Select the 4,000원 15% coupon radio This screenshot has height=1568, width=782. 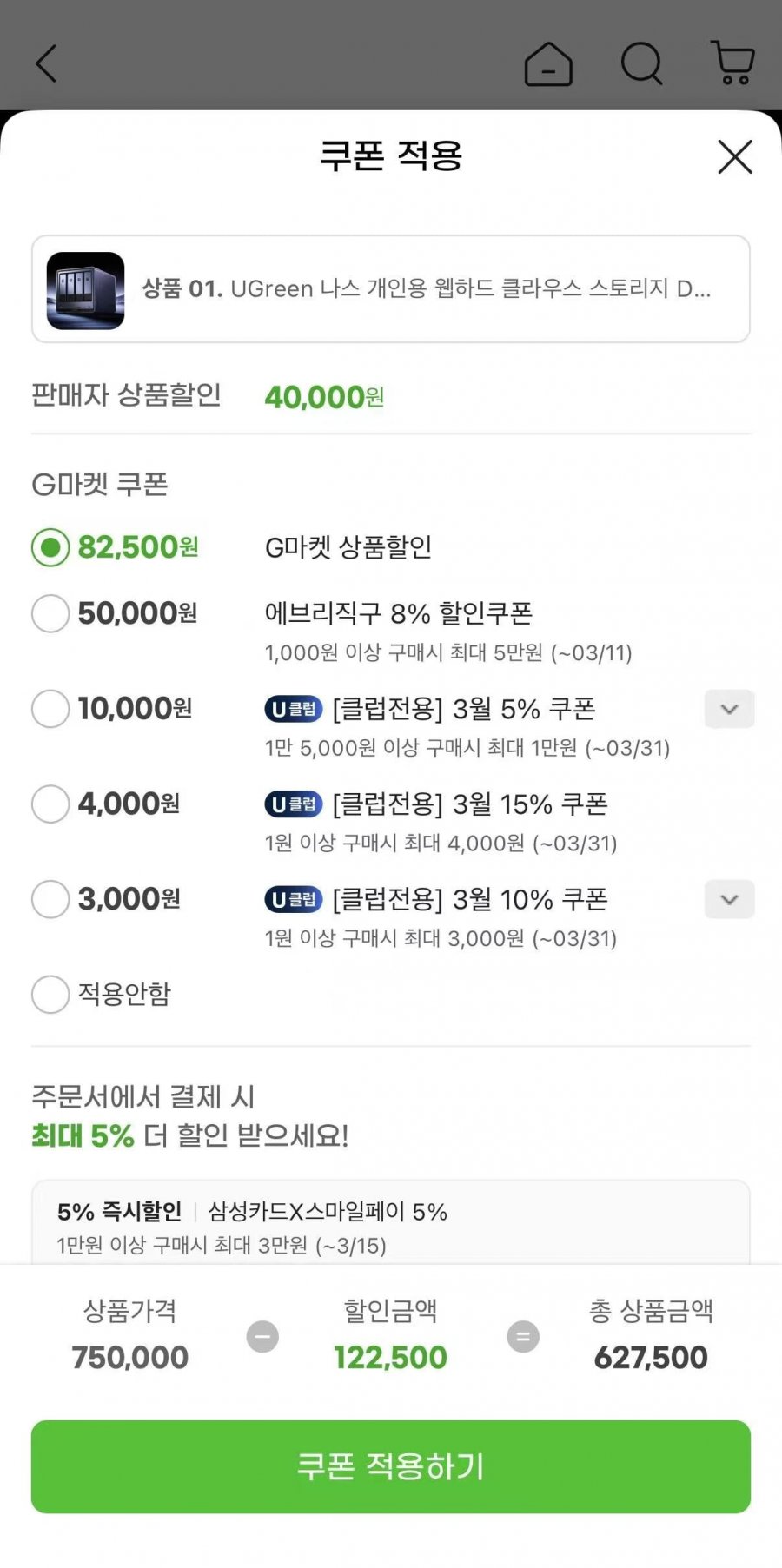50,804
